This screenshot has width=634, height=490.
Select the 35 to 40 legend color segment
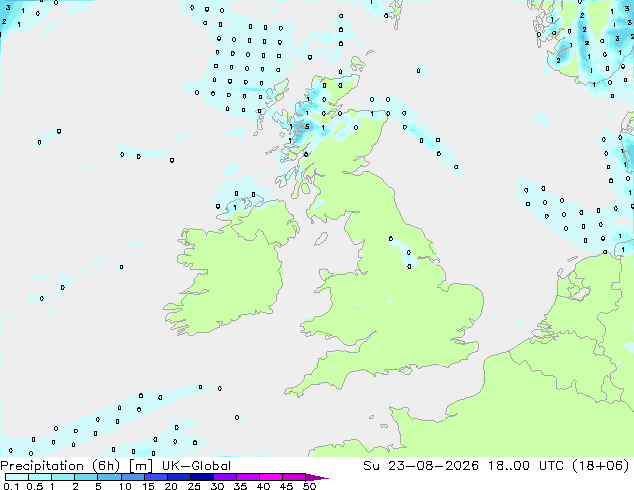point(247,477)
